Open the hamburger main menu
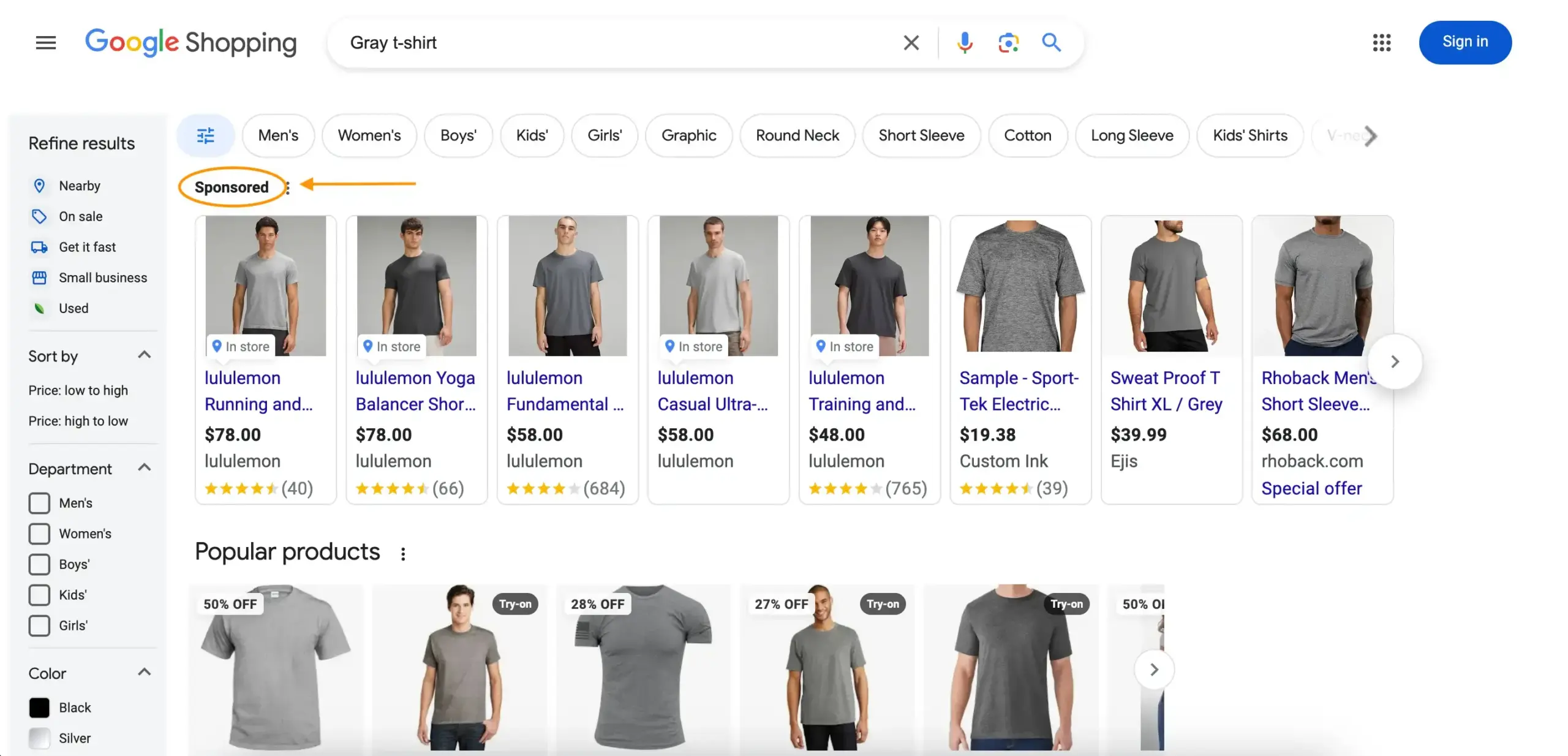Viewport: 1568px width, 756px height. (x=46, y=42)
